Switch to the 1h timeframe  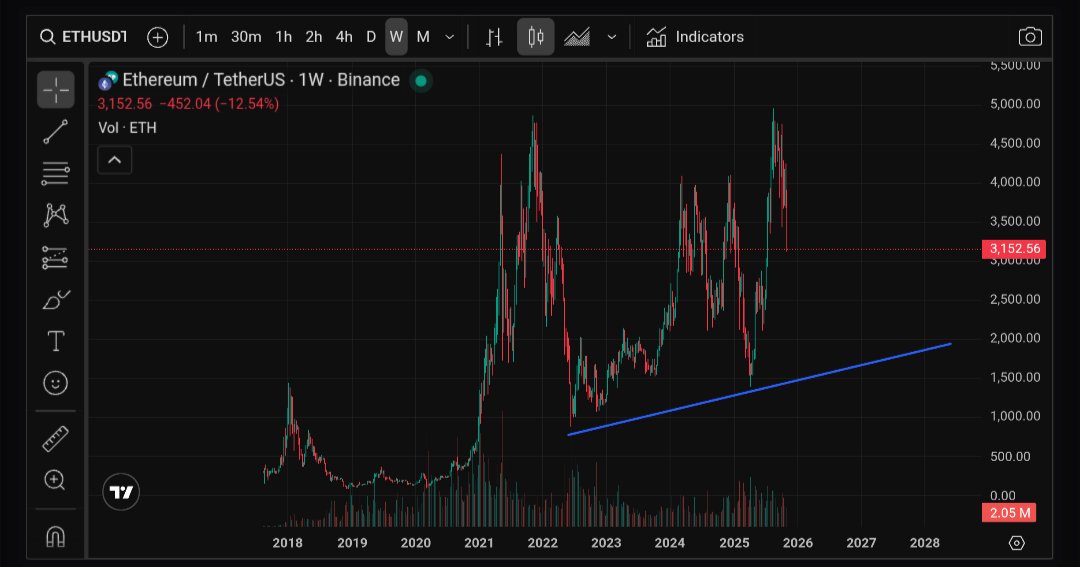click(x=284, y=37)
